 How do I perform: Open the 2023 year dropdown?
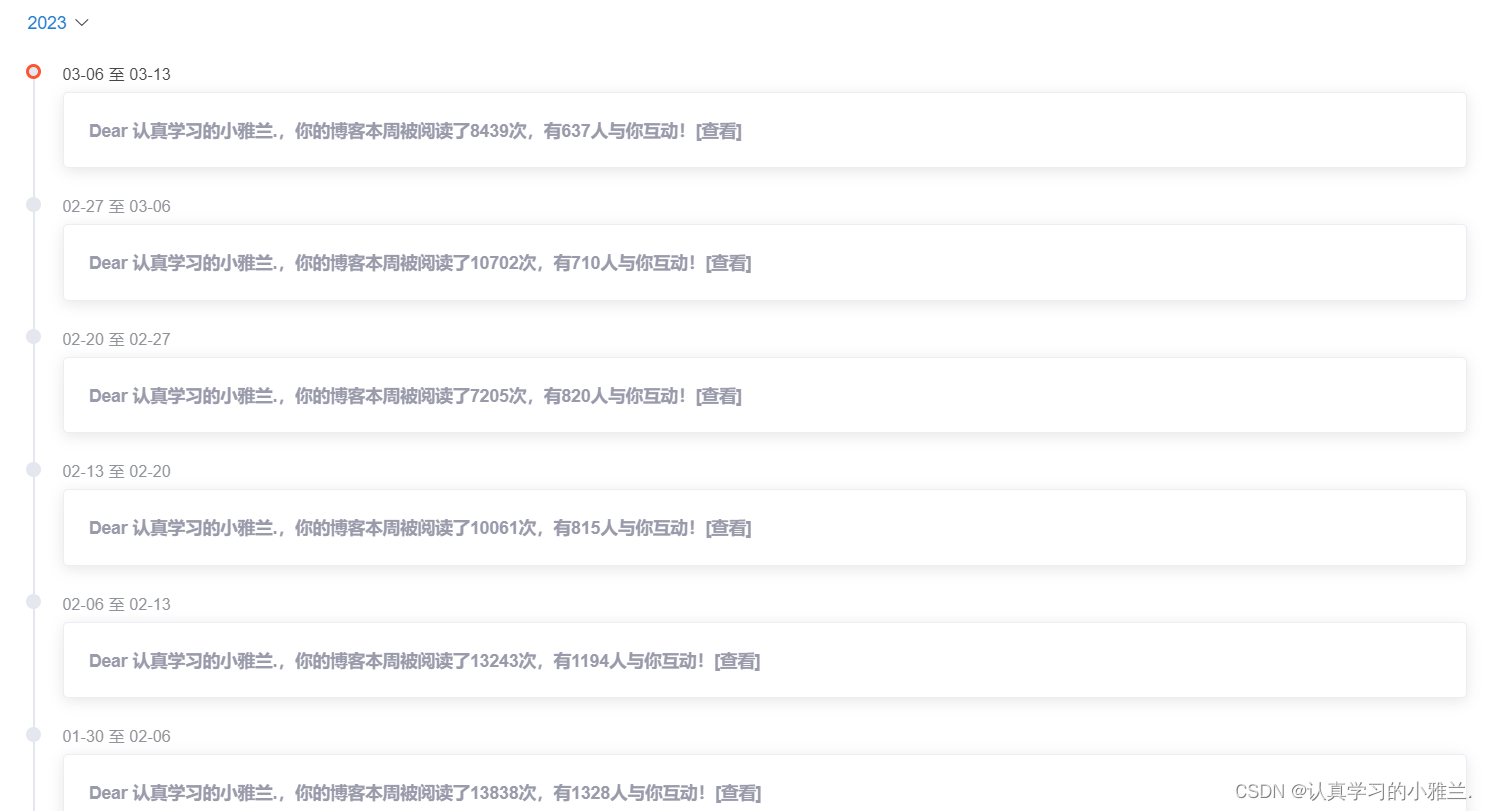(x=58, y=23)
